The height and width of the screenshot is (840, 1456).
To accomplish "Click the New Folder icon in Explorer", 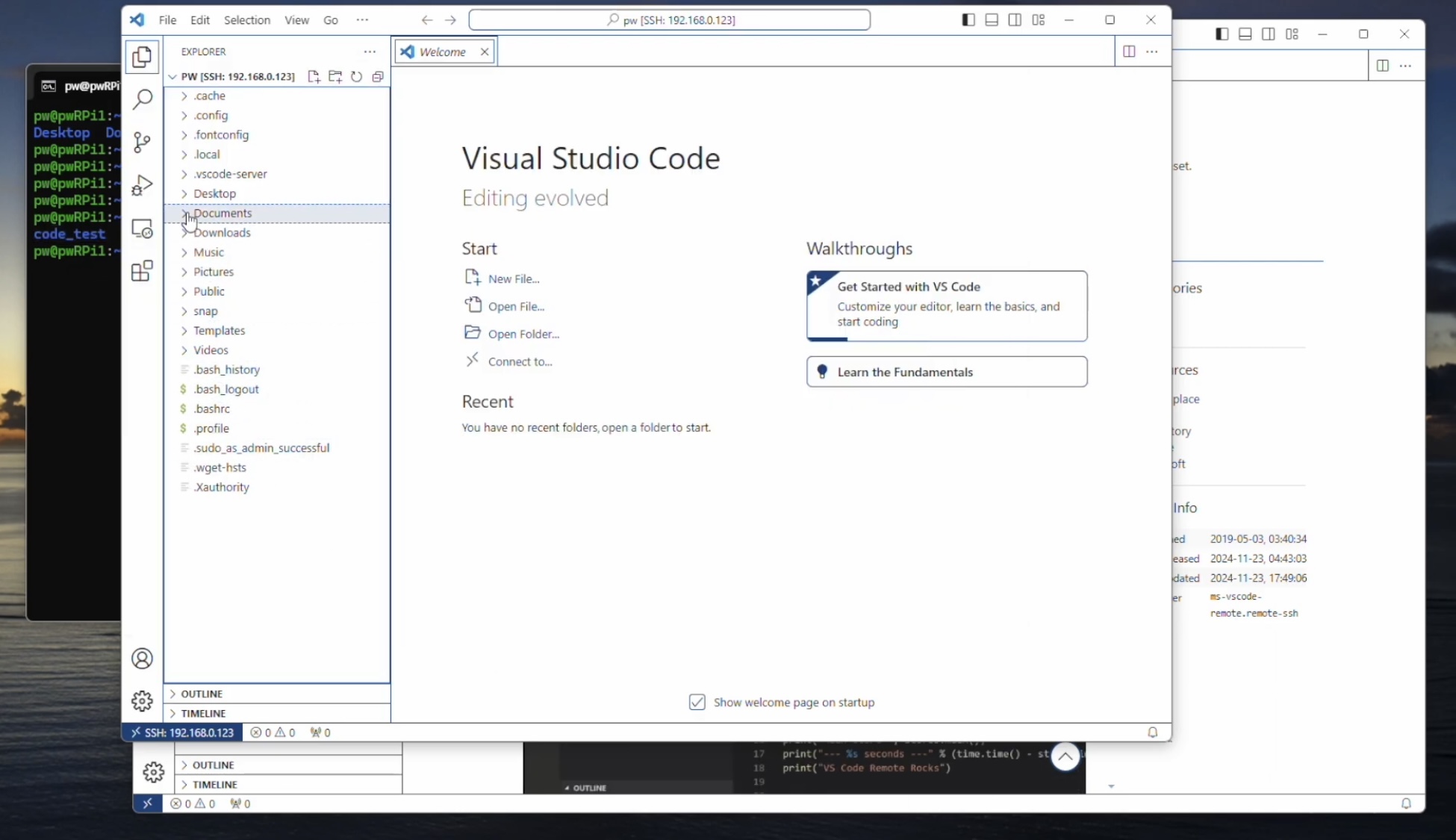I will [x=335, y=76].
